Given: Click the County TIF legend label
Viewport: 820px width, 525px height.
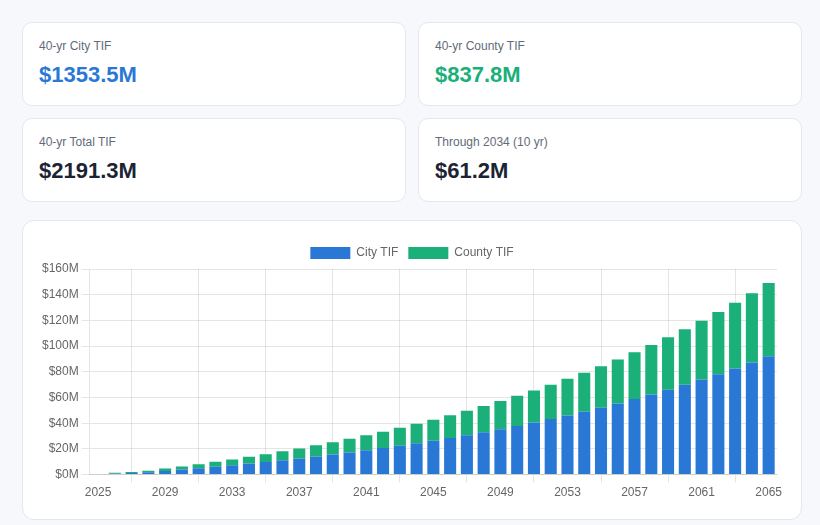Looking at the screenshot, I should [x=484, y=252].
